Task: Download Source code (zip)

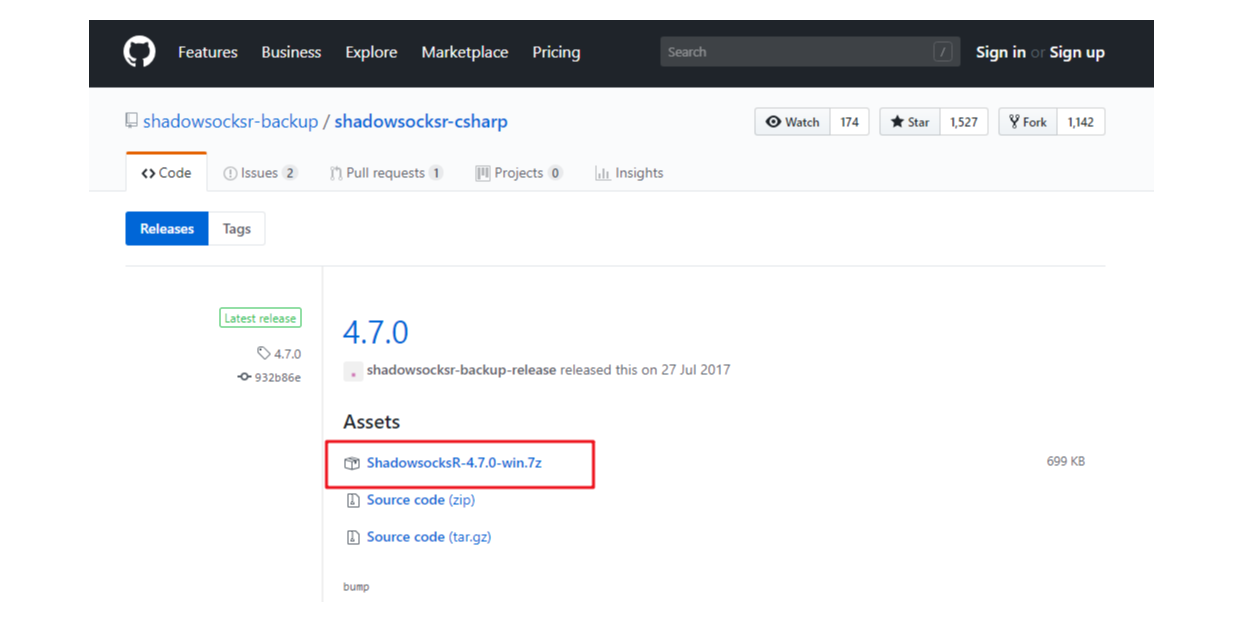Action: click(x=421, y=500)
